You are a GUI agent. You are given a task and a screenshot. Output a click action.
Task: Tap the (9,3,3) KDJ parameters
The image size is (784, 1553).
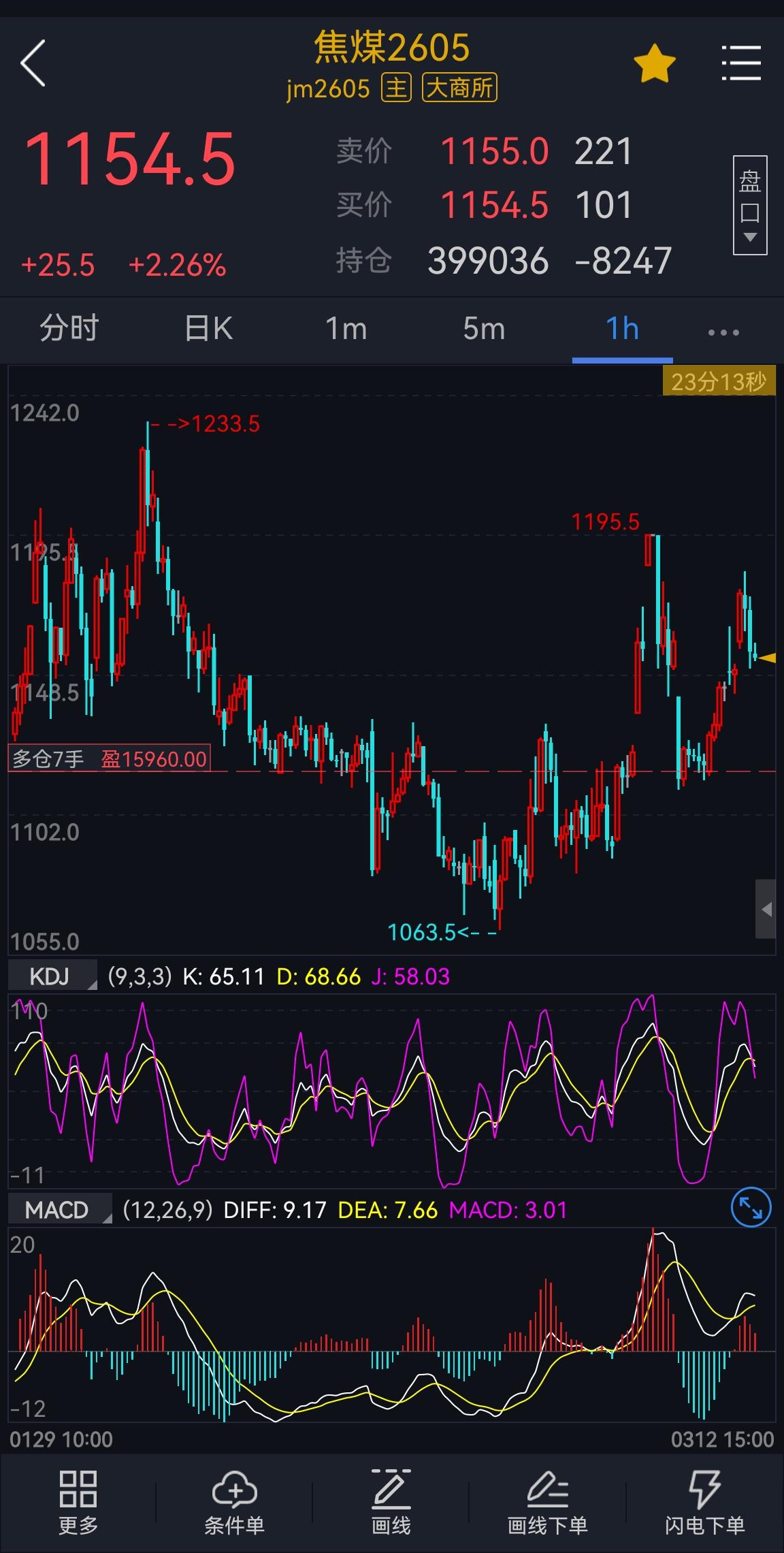(140, 976)
